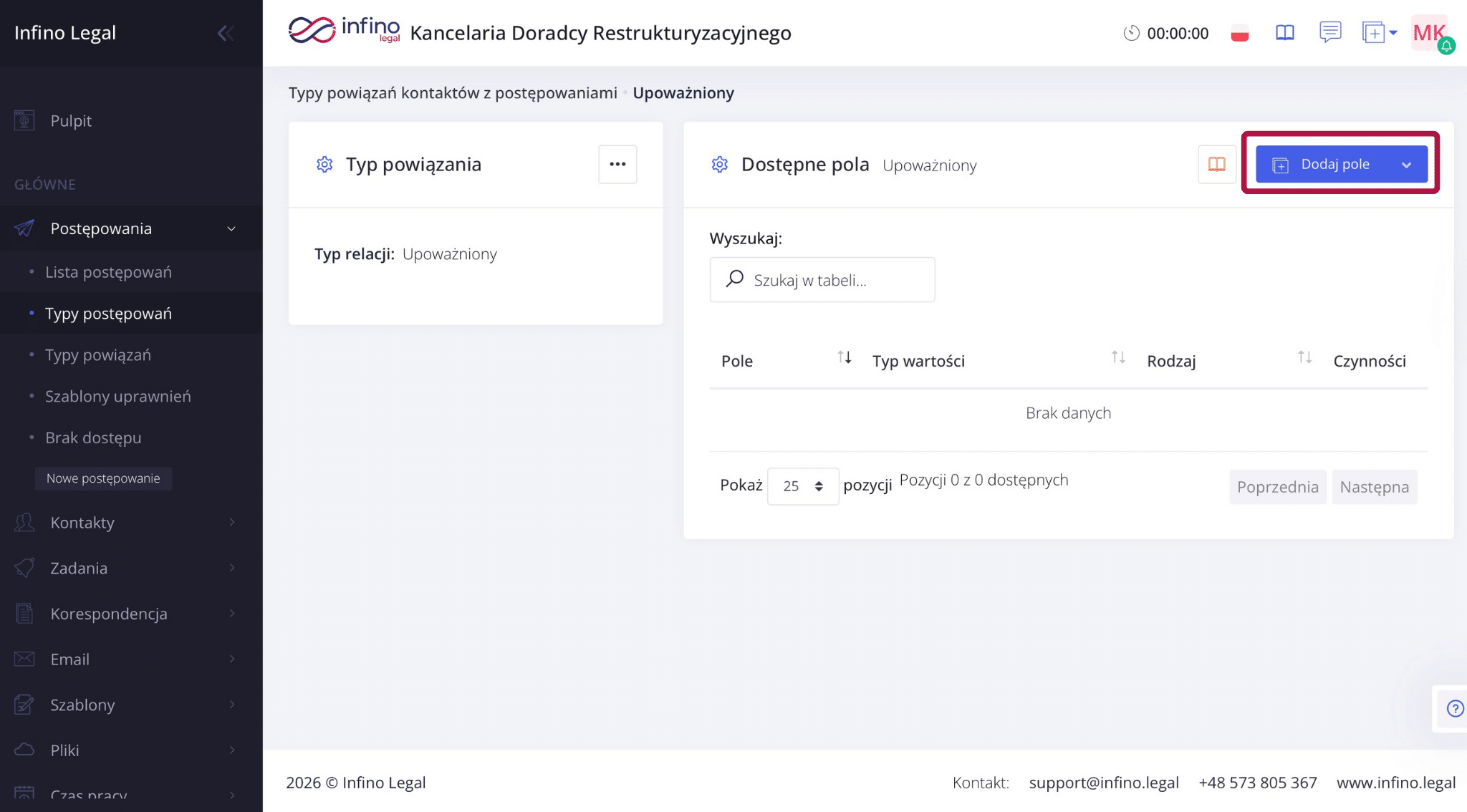Open Typy powiązań in sidebar

[98, 355]
